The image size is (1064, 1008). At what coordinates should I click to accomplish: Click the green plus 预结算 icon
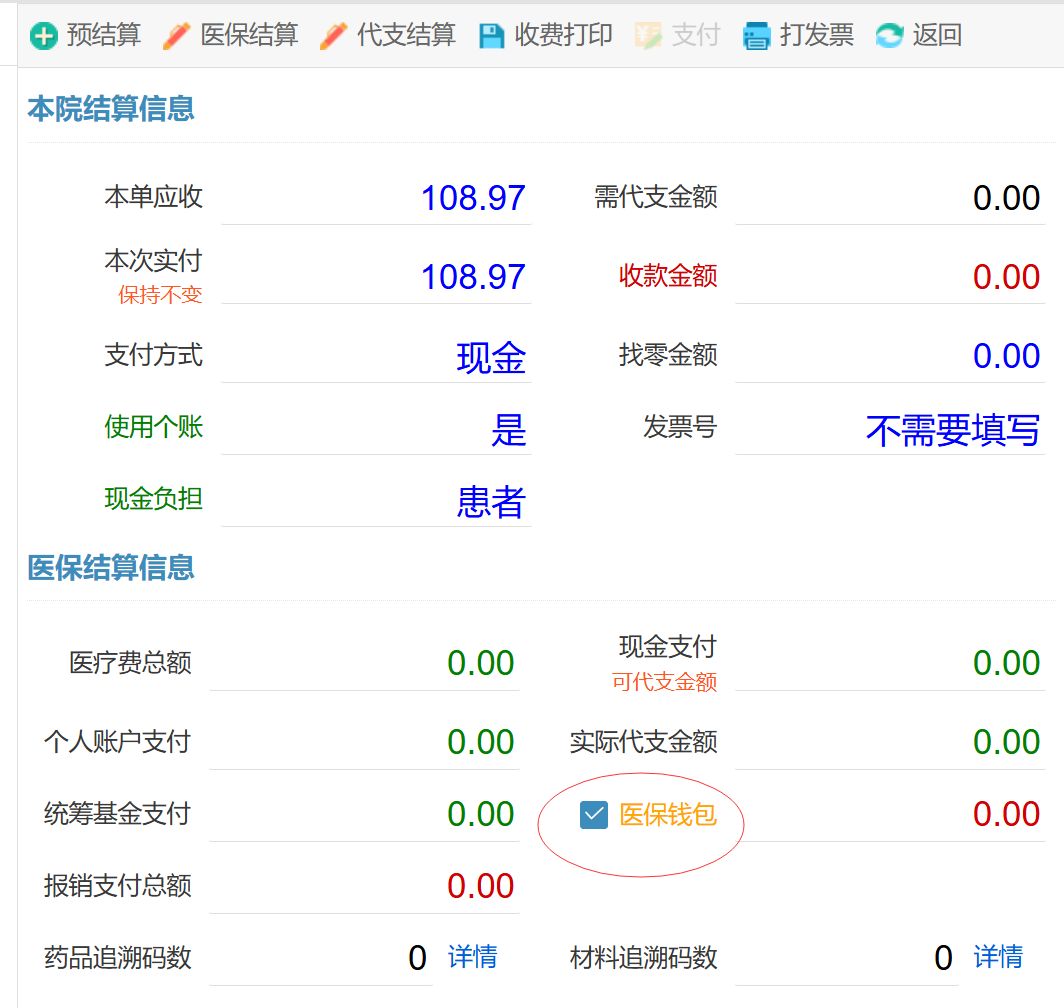tap(44, 36)
